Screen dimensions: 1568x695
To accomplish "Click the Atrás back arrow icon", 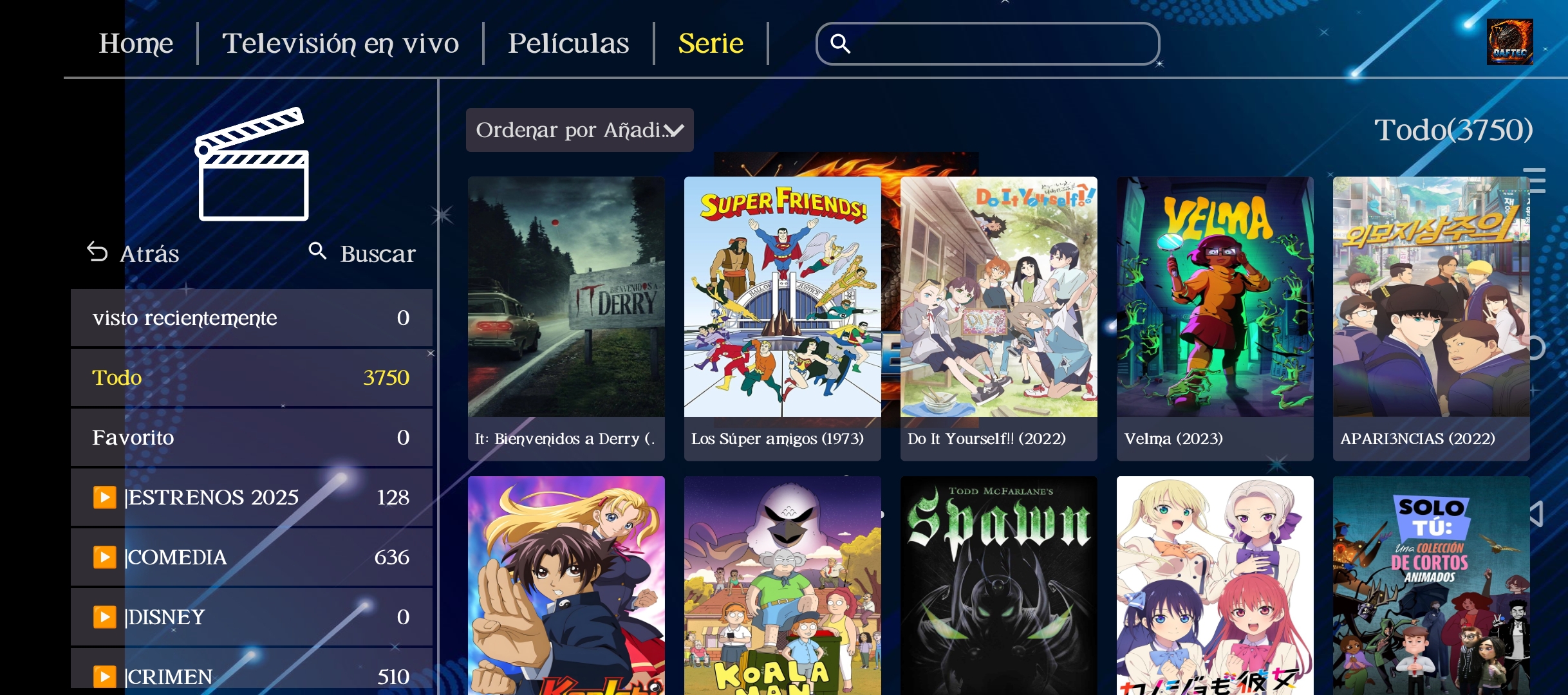I will [97, 252].
